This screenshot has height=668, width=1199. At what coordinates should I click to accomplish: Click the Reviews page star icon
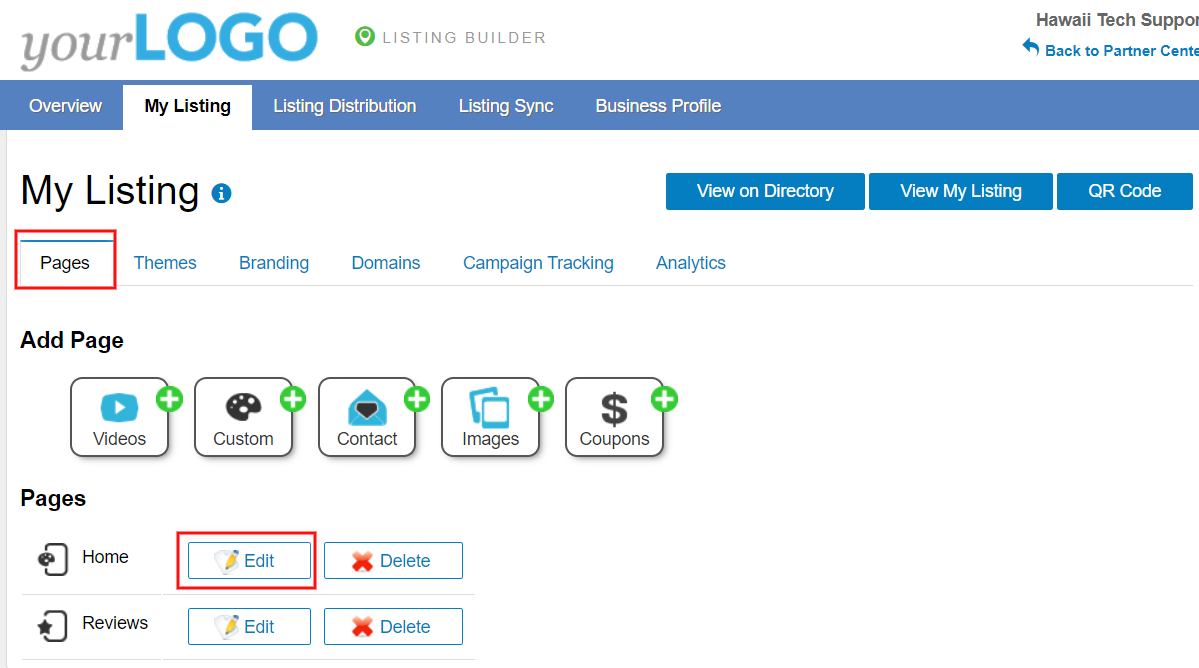pyautogui.click(x=52, y=625)
